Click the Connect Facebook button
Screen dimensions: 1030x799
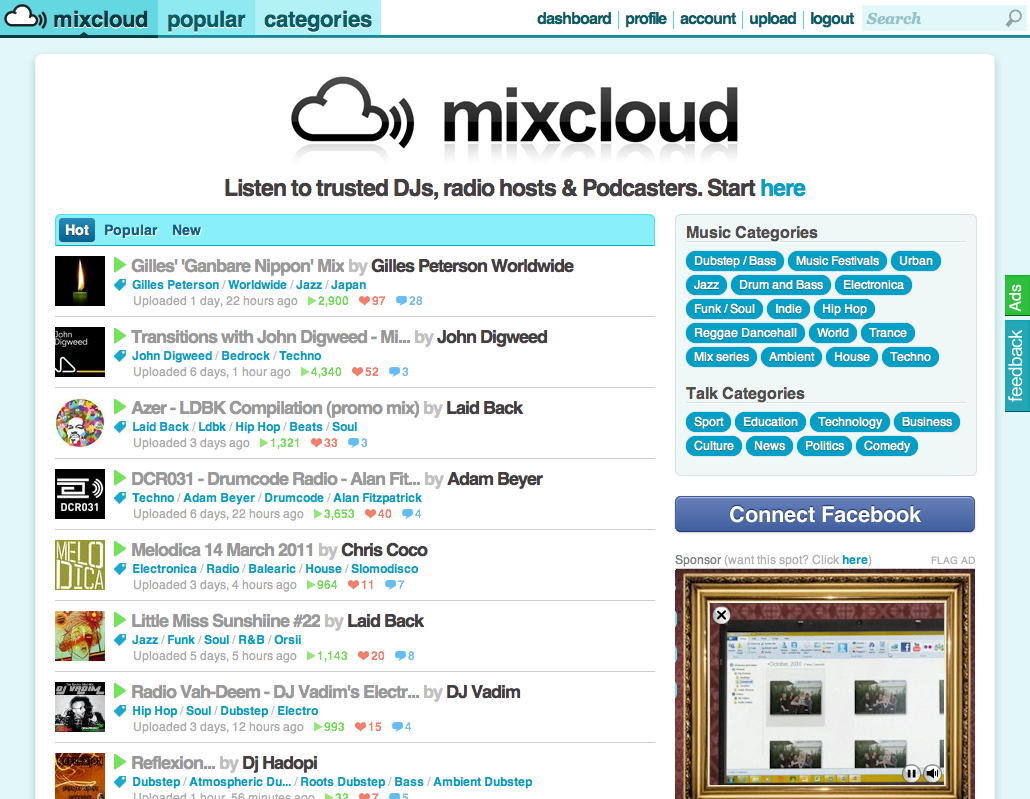click(824, 515)
